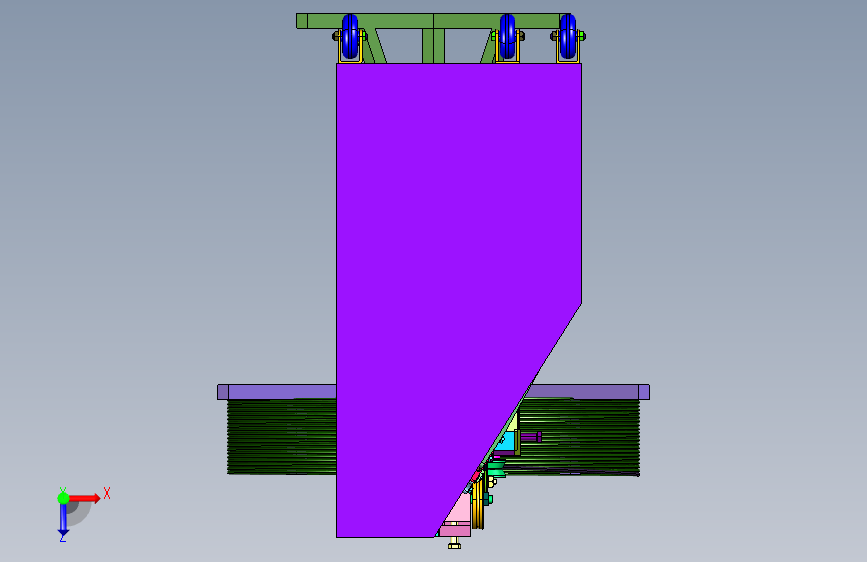Select the small purple bolt near the cyan block

pyautogui.click(x=531, y=437)
